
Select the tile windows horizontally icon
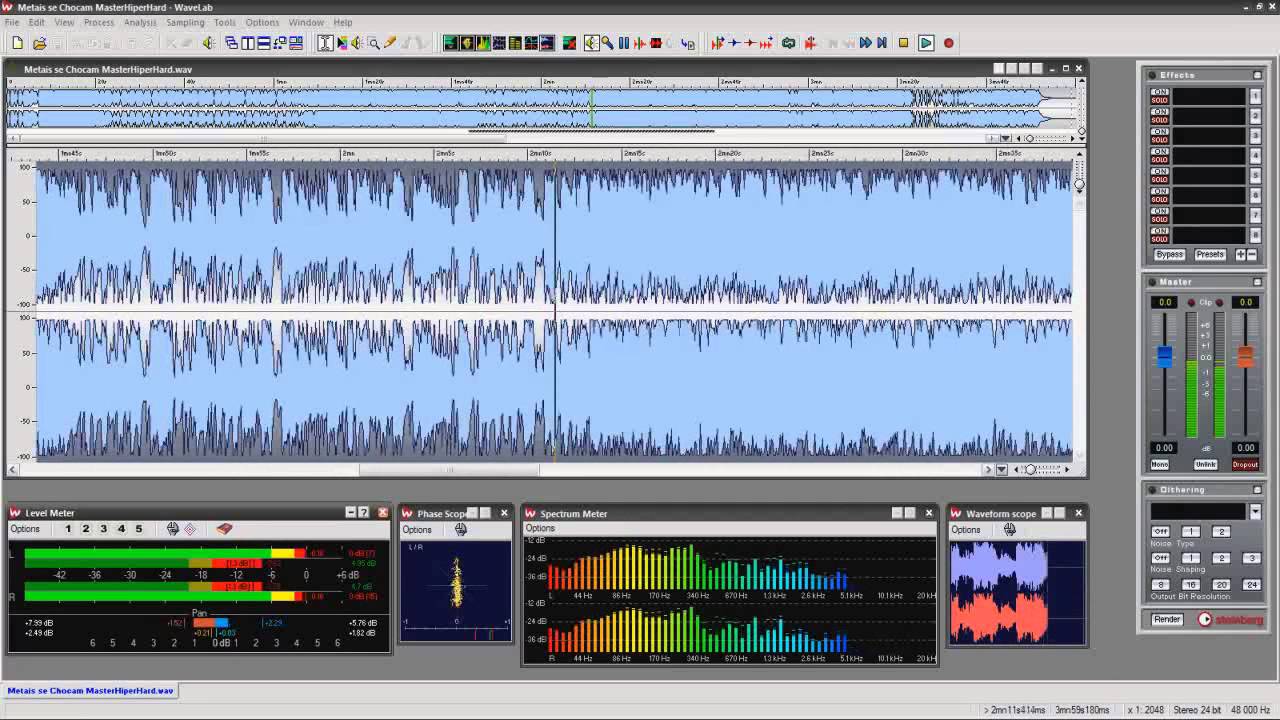coord(264,43)
